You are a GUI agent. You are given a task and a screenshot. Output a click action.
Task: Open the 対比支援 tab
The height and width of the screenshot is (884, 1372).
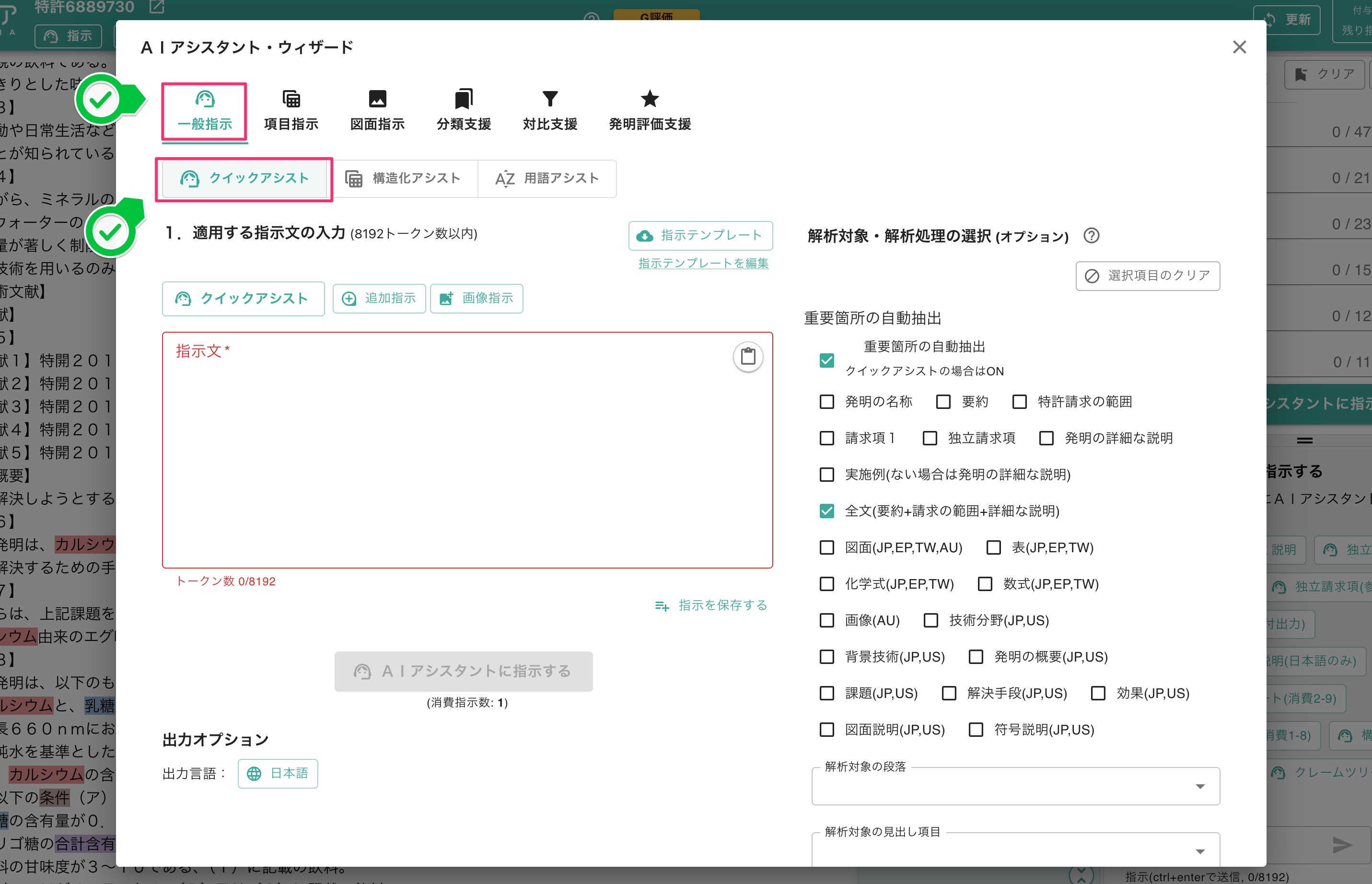(x=550, y=111)
